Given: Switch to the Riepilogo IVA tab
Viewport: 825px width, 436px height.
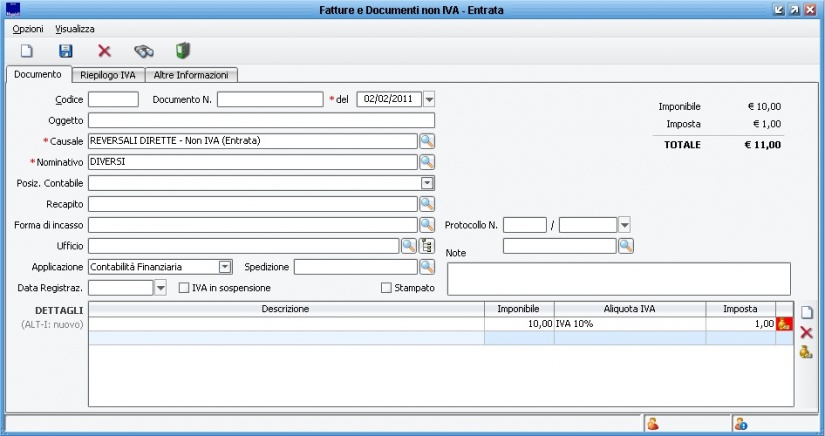Looking at the screenshot, I should pyautogui.click(x=107, y=75).
